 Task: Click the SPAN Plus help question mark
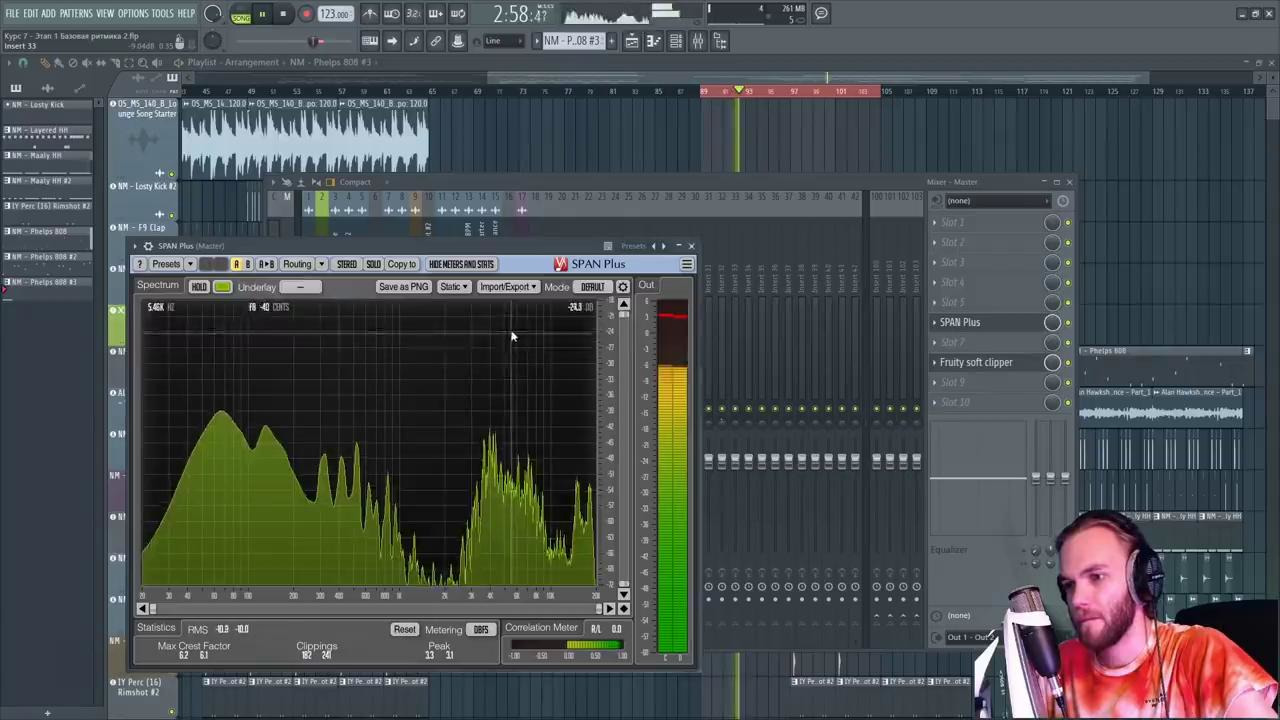coord(140,264)
